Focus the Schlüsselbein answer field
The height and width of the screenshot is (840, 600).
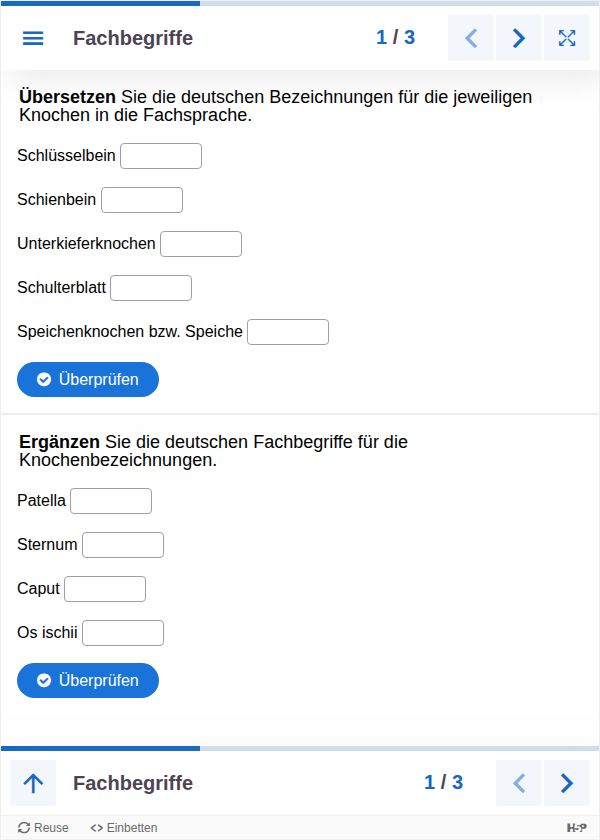pos(161,156)
